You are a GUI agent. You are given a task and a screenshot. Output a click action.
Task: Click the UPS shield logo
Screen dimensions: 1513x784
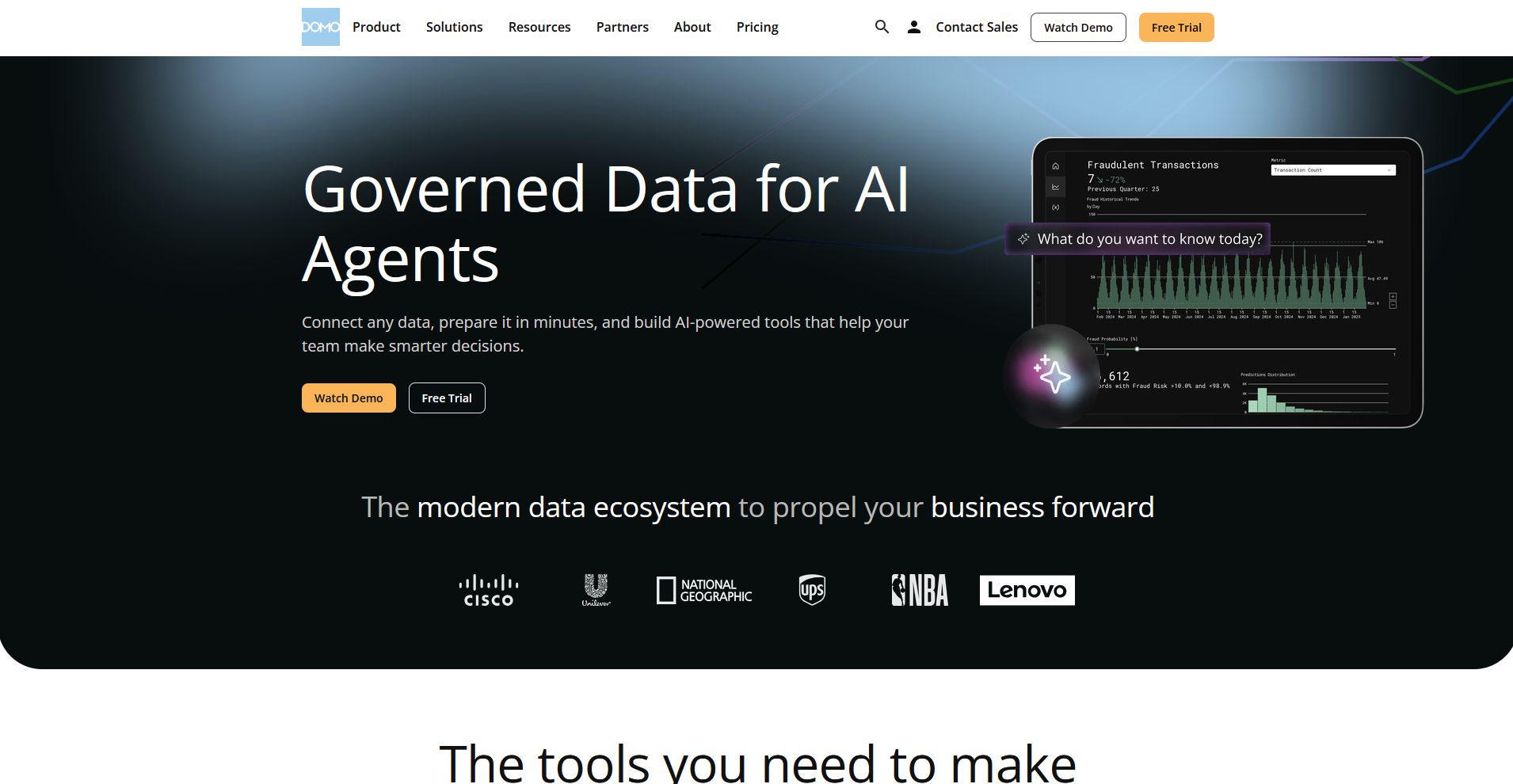pyautogui.click(x=812, y=590)
